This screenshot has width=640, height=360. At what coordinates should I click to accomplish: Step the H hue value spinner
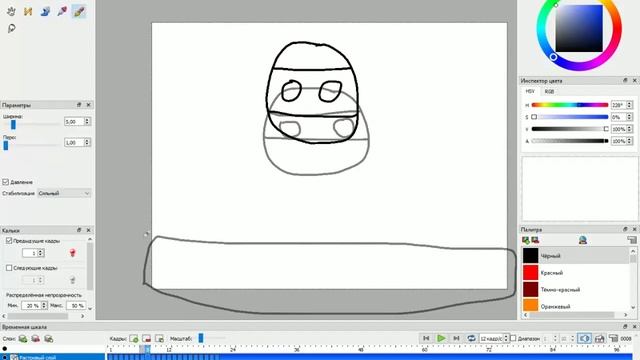[x=629, y=105]
